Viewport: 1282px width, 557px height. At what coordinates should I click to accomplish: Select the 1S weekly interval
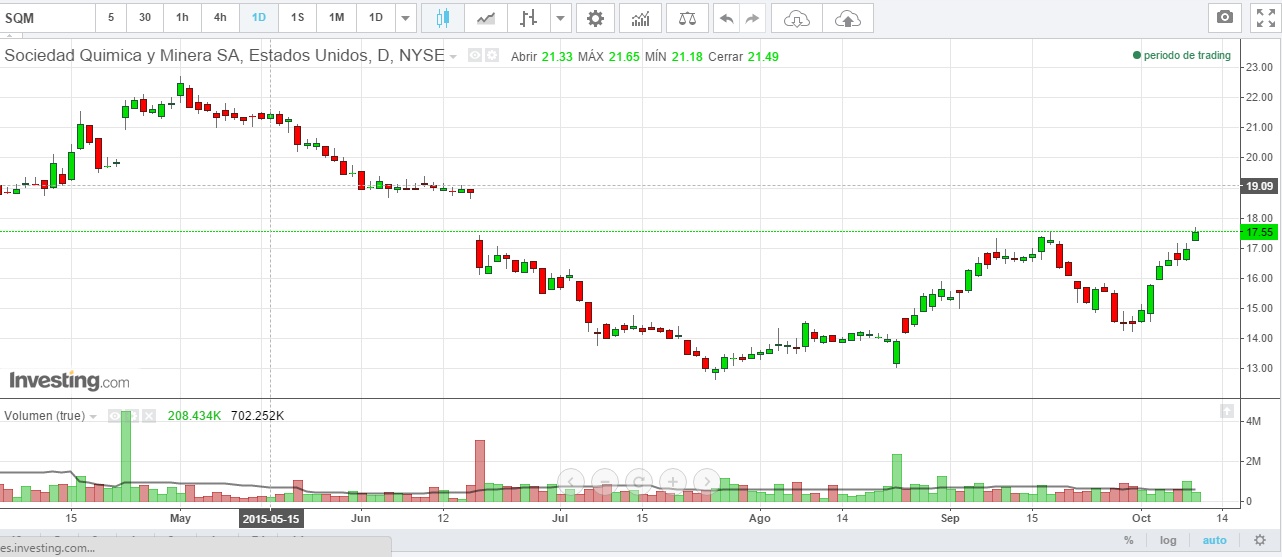[x=297, y=18]
